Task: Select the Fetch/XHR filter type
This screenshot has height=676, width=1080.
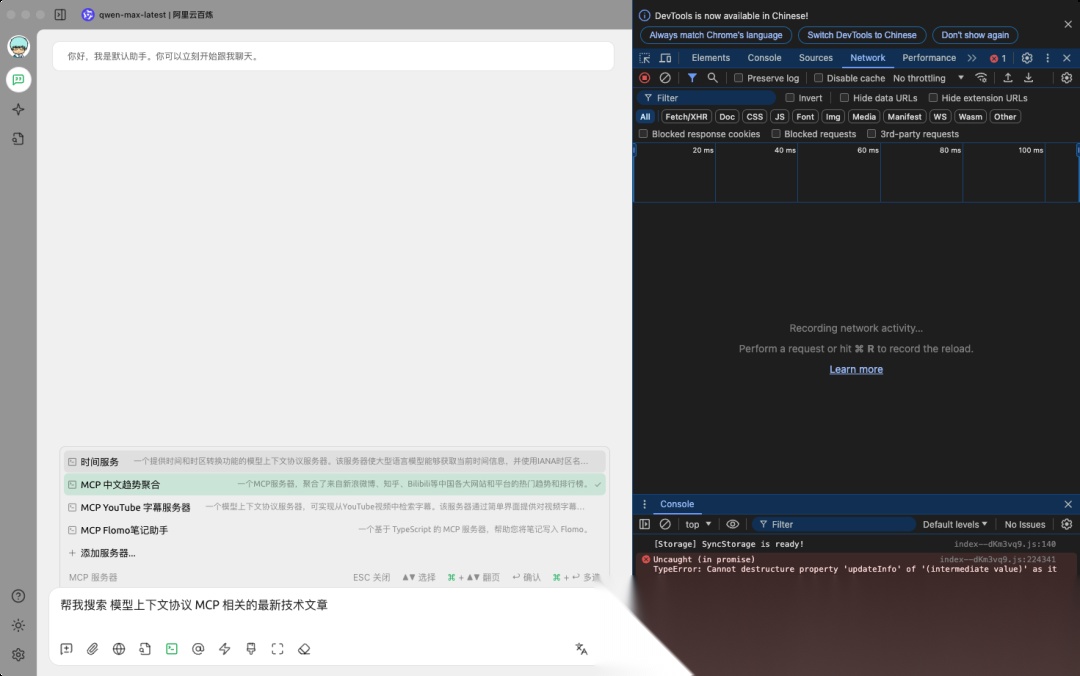Action: point(686,116)
